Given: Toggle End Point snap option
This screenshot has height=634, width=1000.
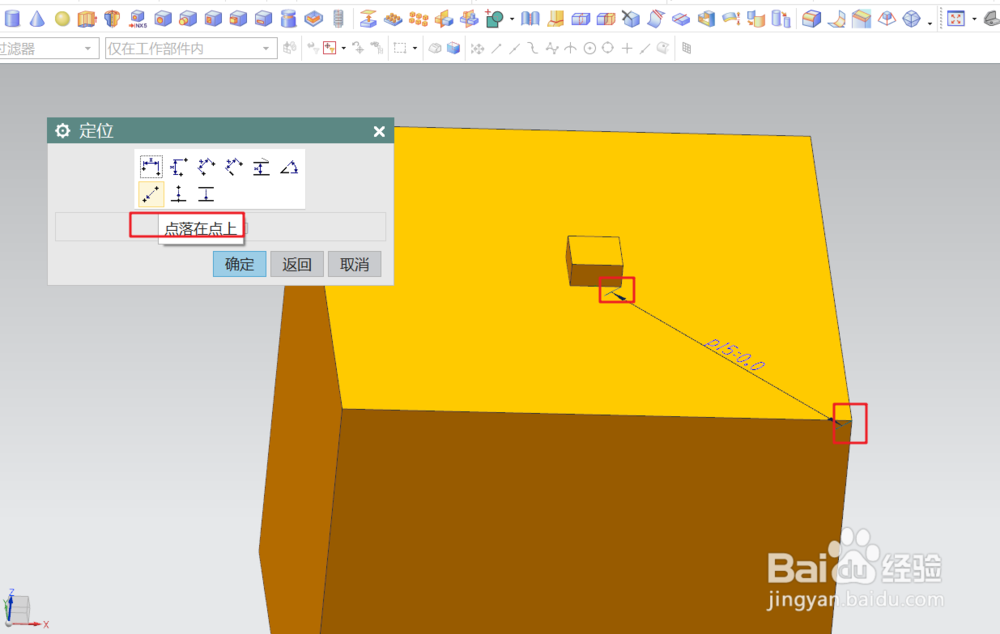Looking at the screenshot, I should coord(496,48).
